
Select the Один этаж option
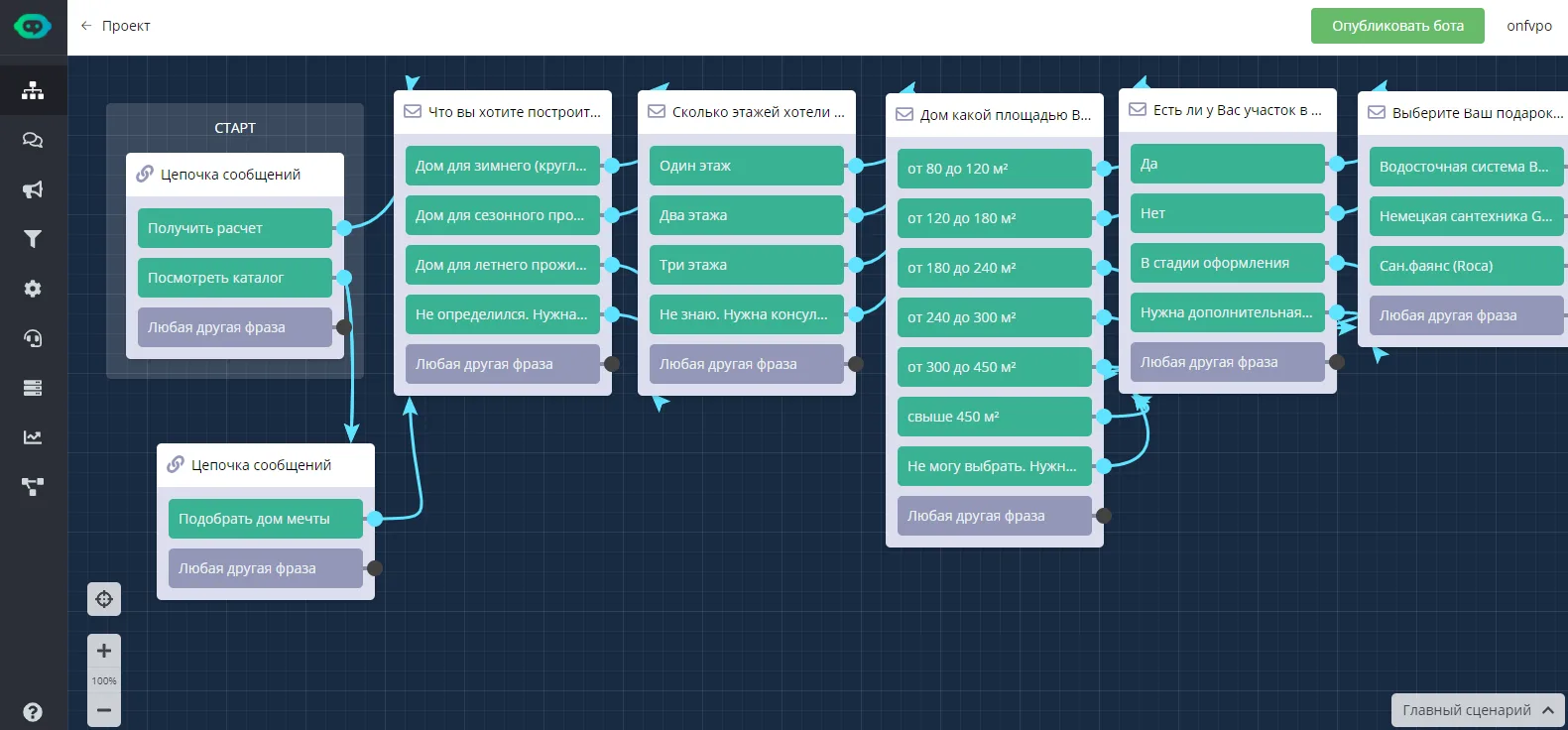click(x=747, y=166)
